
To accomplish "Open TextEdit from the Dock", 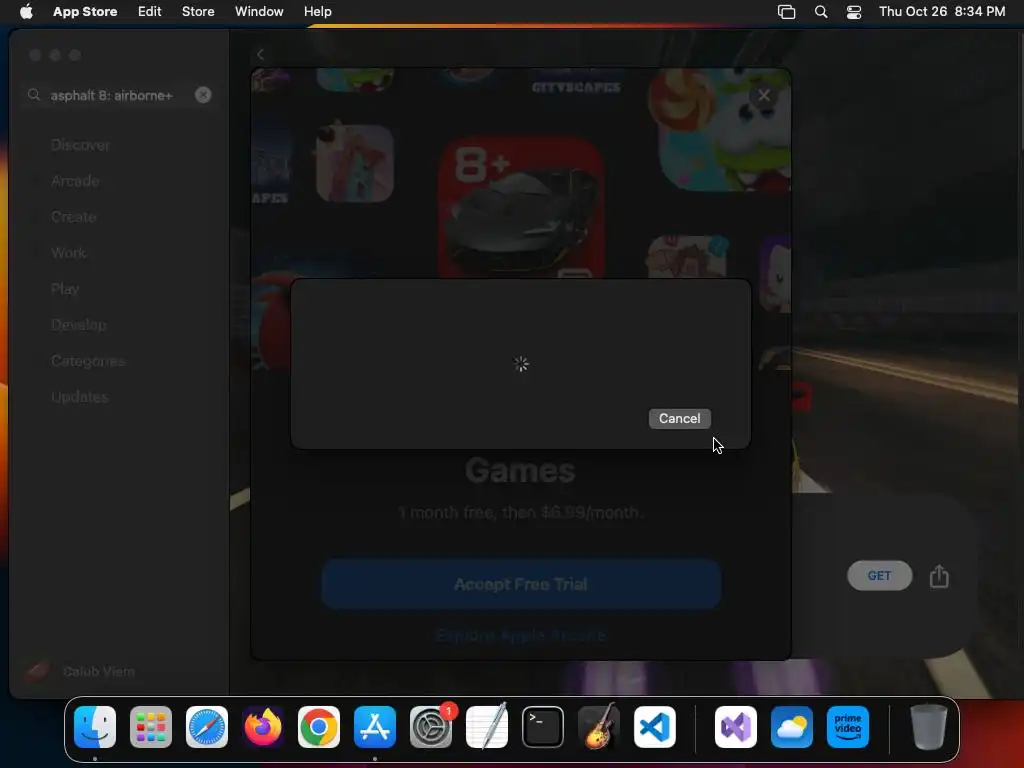I will point(487,727).
